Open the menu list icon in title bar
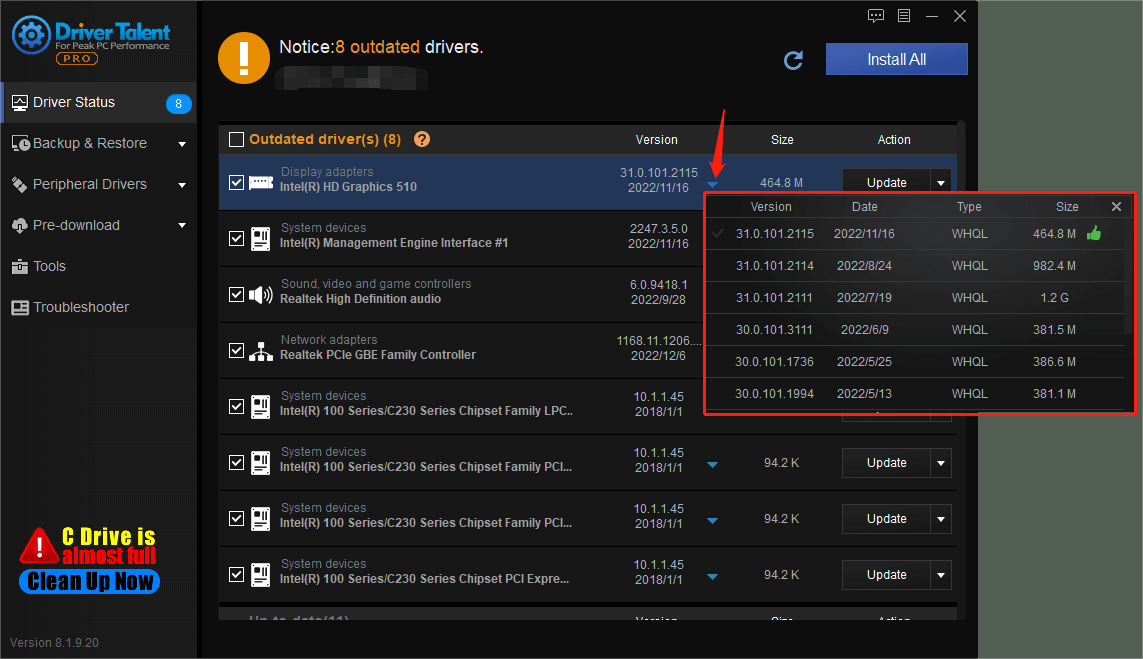 pyautogui.click(x=904, y=15)
